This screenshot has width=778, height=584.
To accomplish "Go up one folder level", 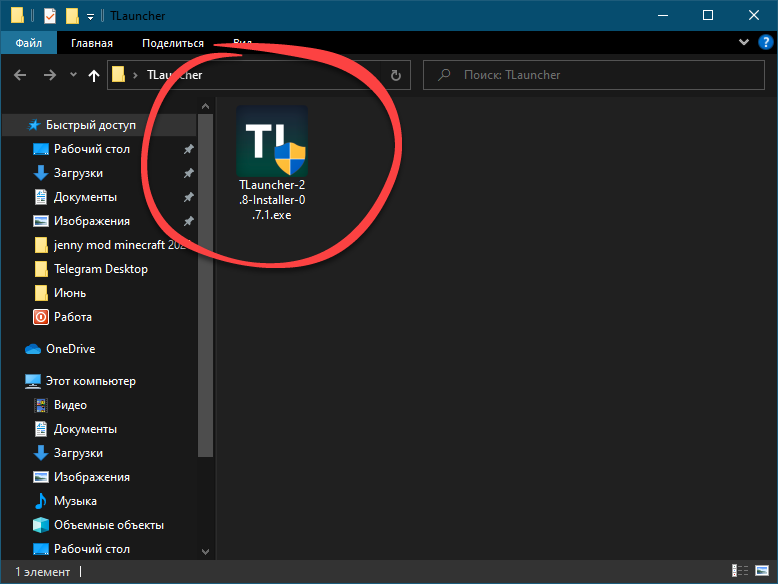I will click(94, 75).
